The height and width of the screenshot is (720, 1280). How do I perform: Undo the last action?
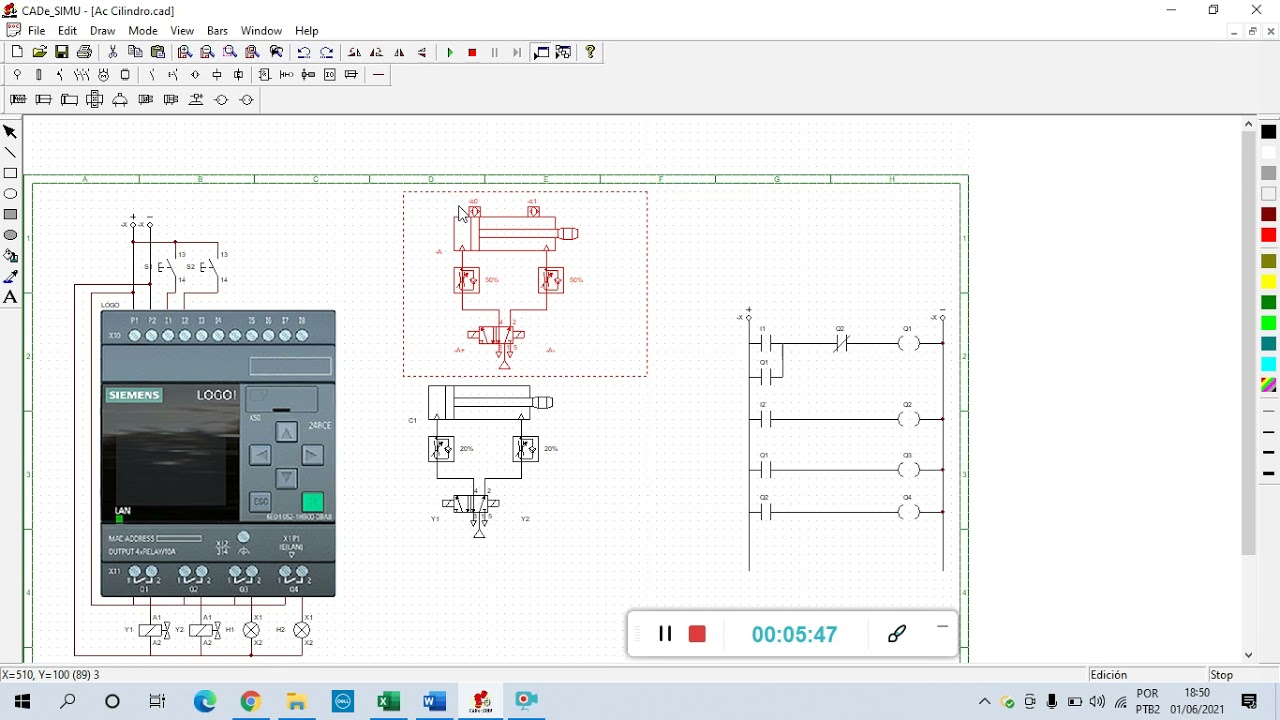(x=304, y=52)
